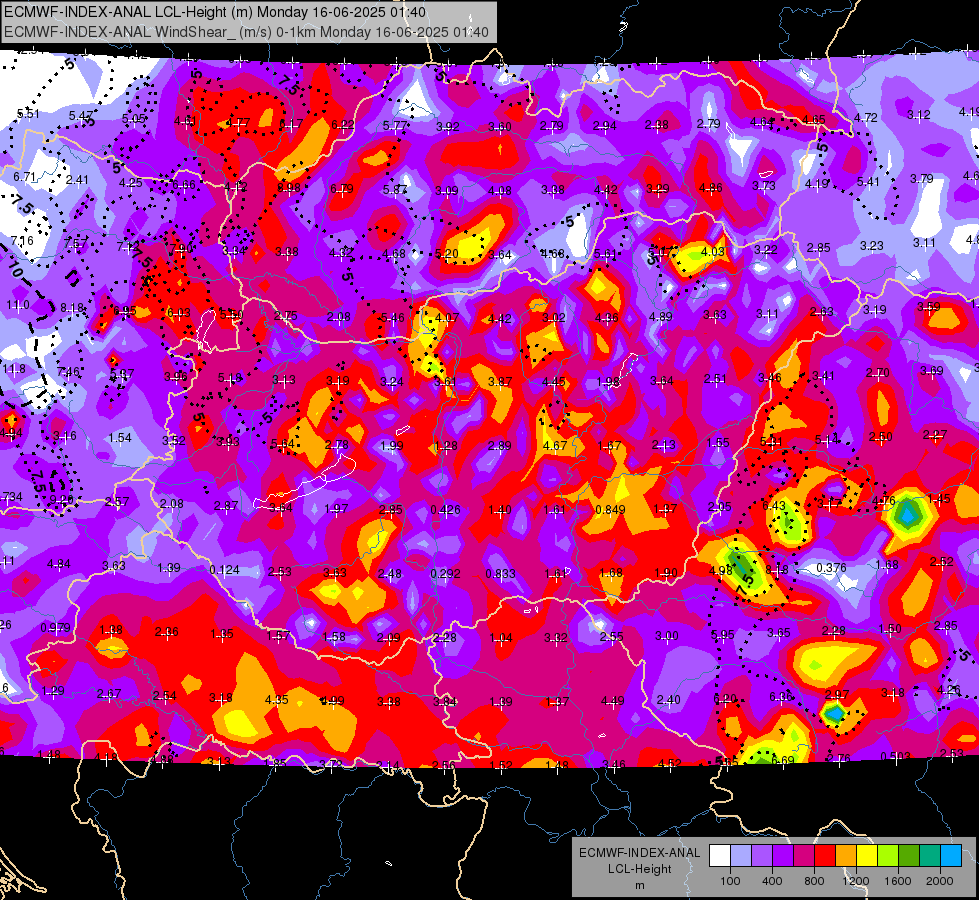
Task: Click the legend tick label 1200
Action: (x=855, y=881)
